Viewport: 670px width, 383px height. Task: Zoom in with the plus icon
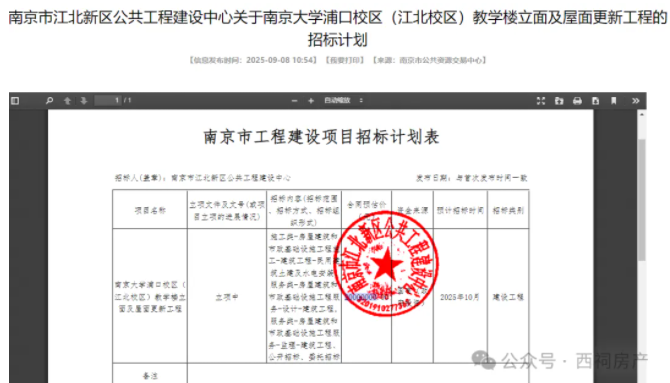pyautogui.click(x=311, y=101)
